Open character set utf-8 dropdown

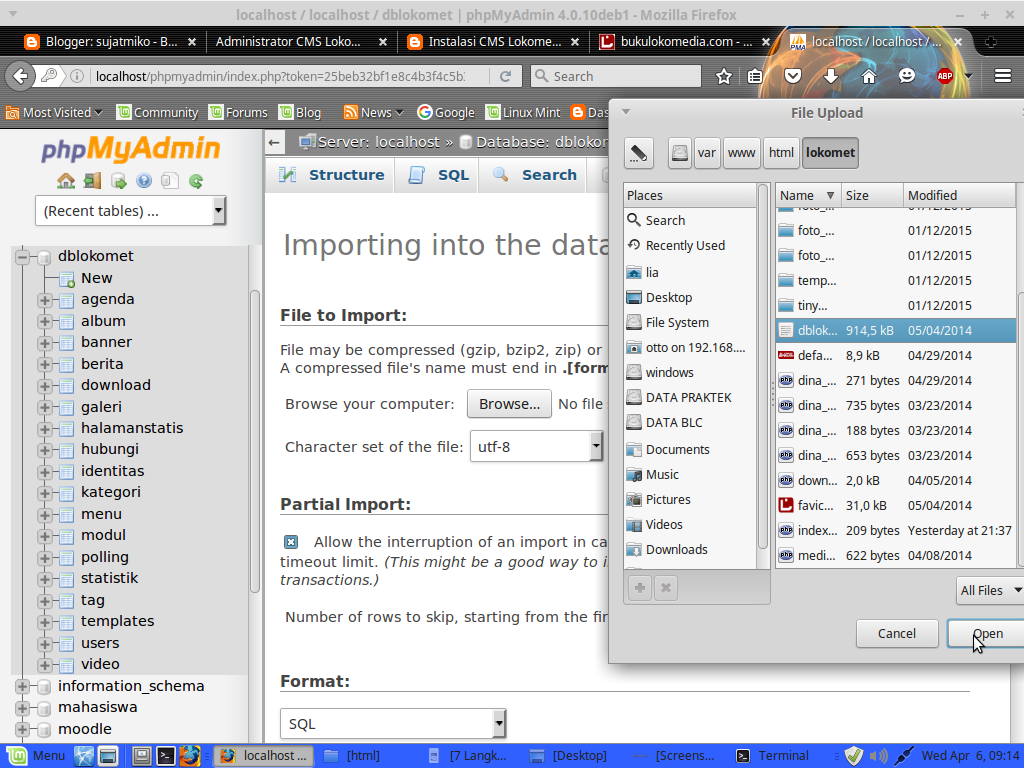pyautogui.click(x=536, y=447)
